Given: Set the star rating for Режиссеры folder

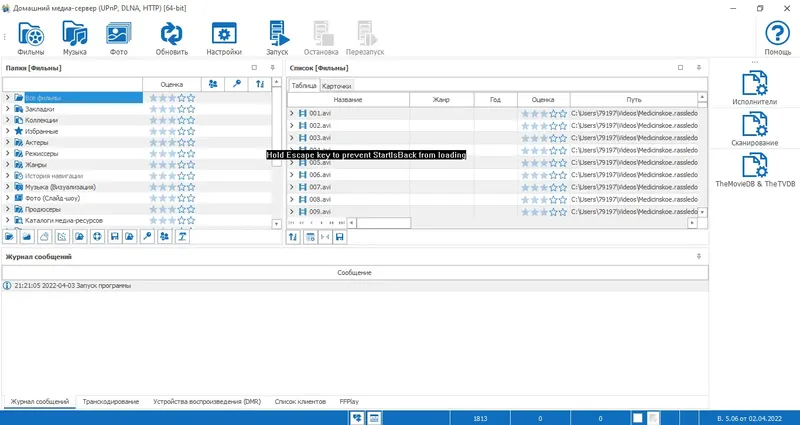Looking at the screenshot, I should [x=172, y=153].
